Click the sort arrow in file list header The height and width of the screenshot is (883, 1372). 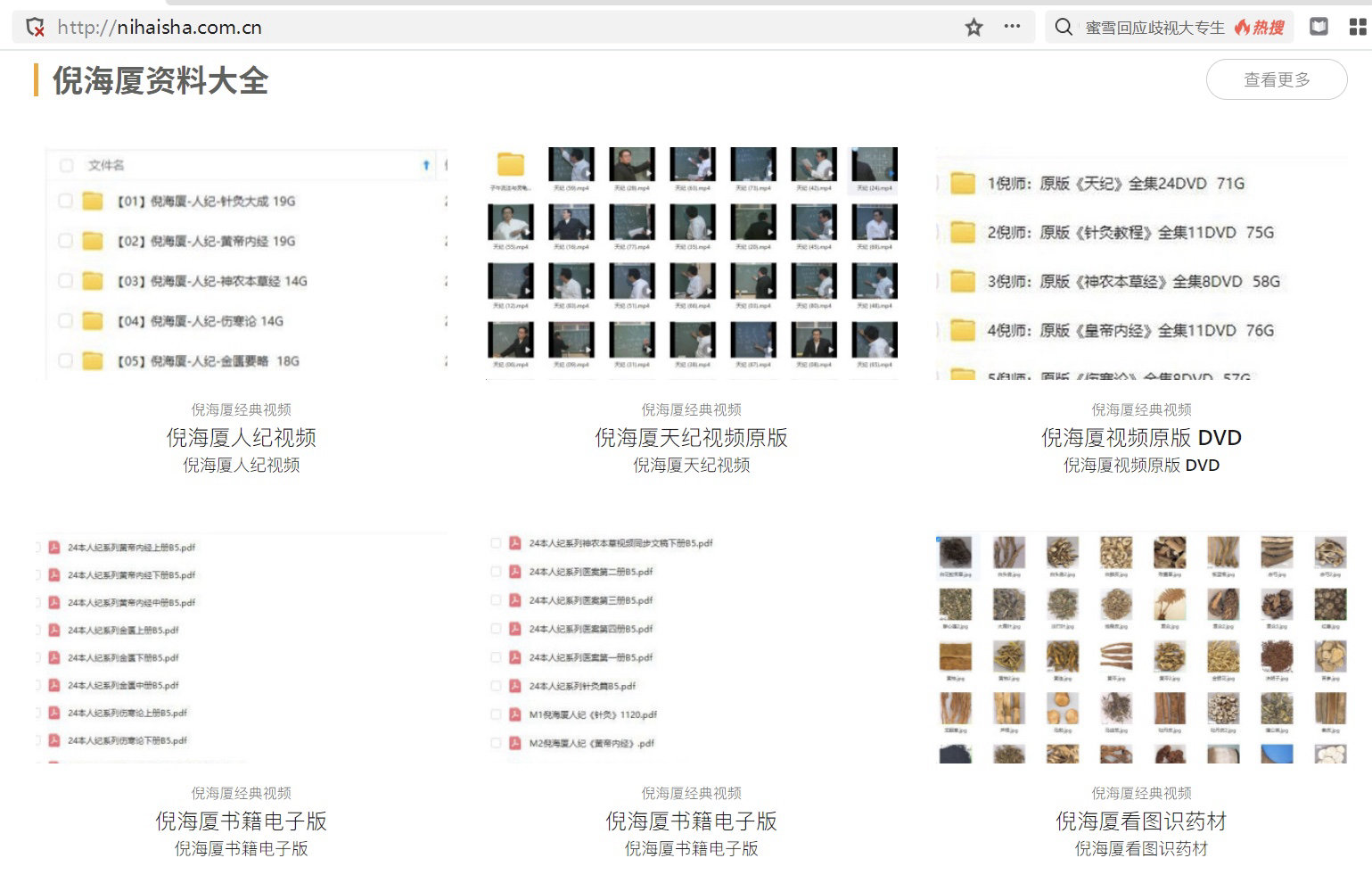coord(426,165)
